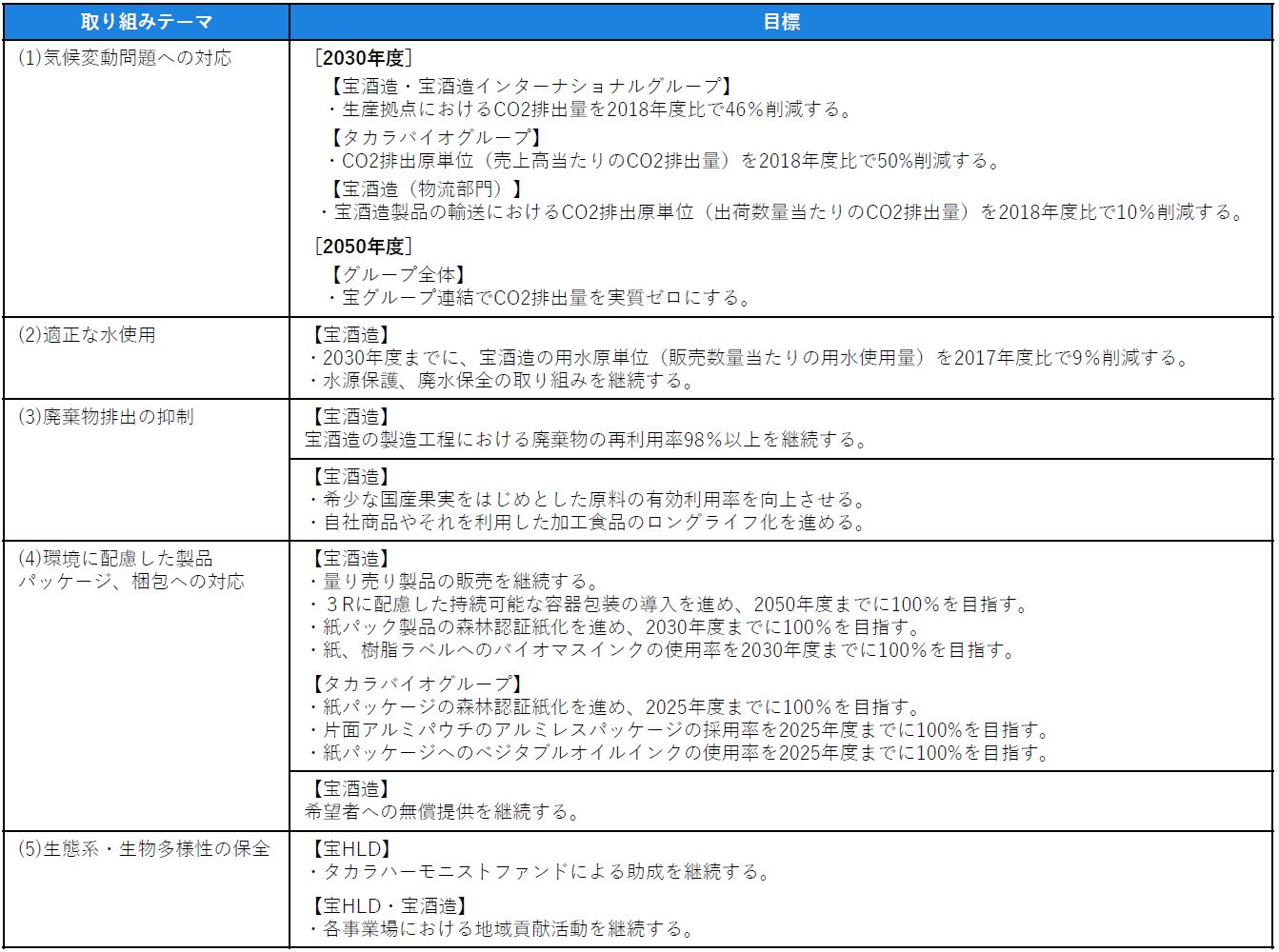The width and height of the screenshot is (1279, 952).
Task: Click the 【宝酒造（物流部門）】 label
Action: pos(426,189)
